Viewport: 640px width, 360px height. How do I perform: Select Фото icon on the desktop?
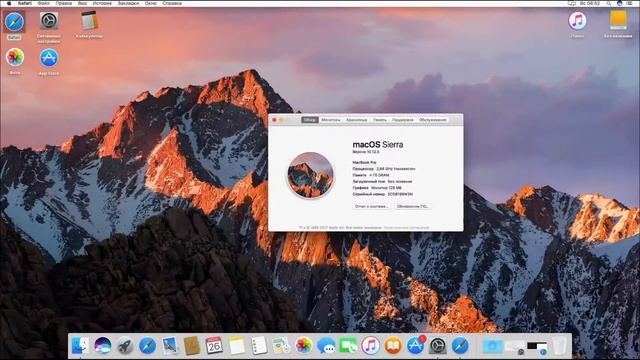pyautogui.click(x=15, y=57)
